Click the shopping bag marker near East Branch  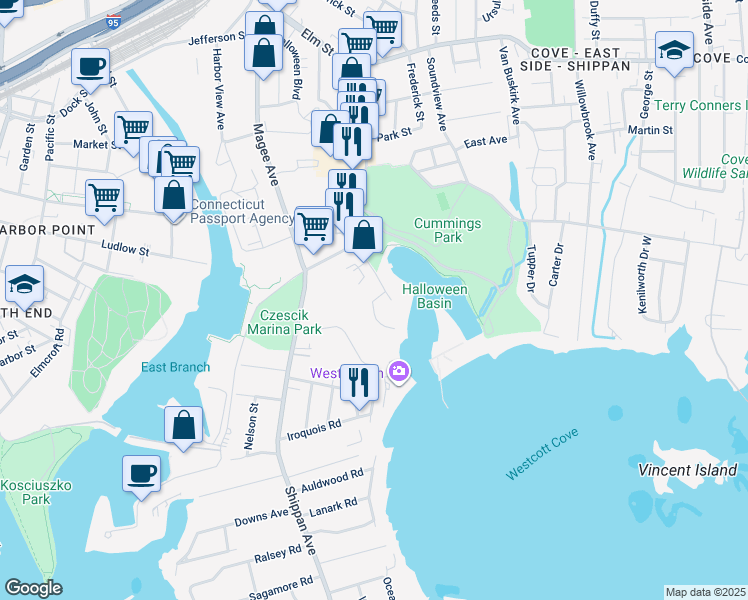(184, 425)
